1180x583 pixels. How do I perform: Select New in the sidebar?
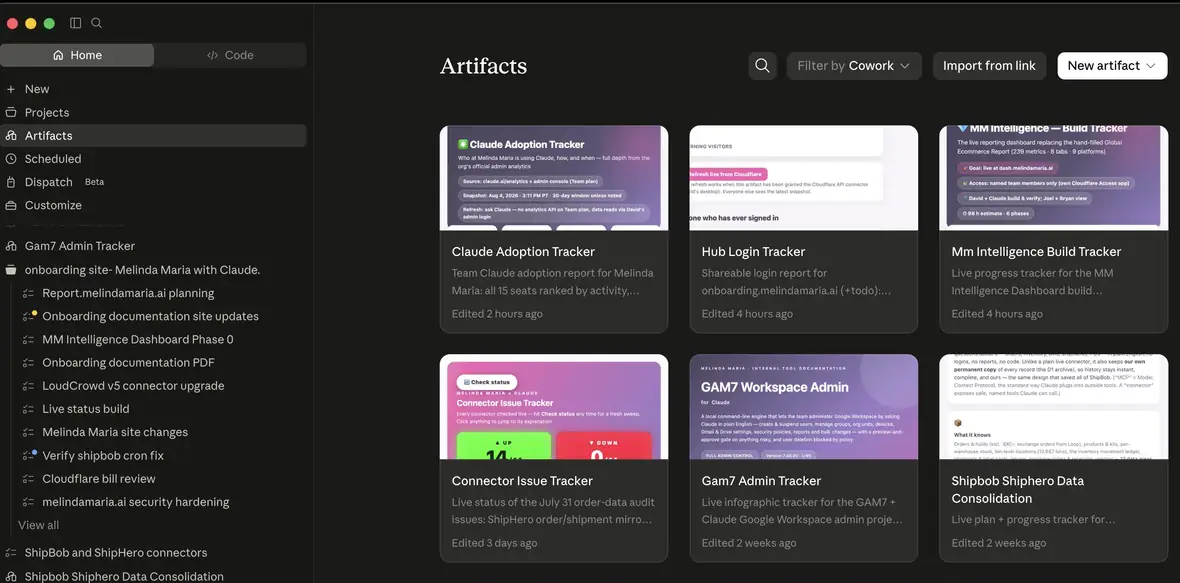(x=154, y=89)
